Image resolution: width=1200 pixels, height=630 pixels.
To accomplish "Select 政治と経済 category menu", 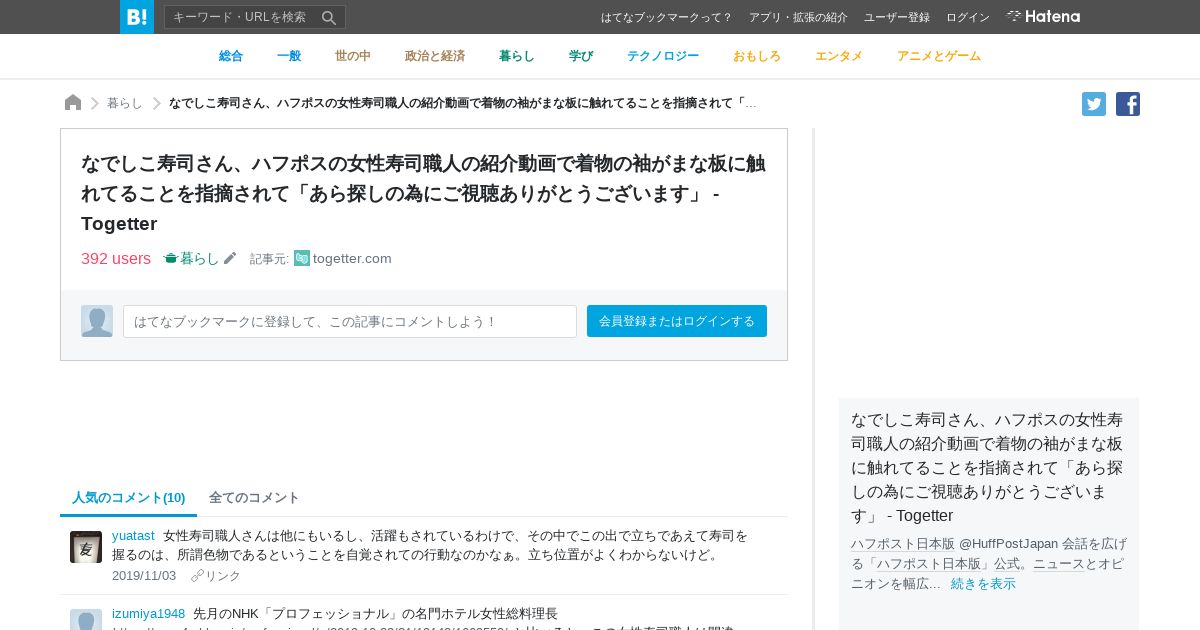I will (x=435, y=56).
